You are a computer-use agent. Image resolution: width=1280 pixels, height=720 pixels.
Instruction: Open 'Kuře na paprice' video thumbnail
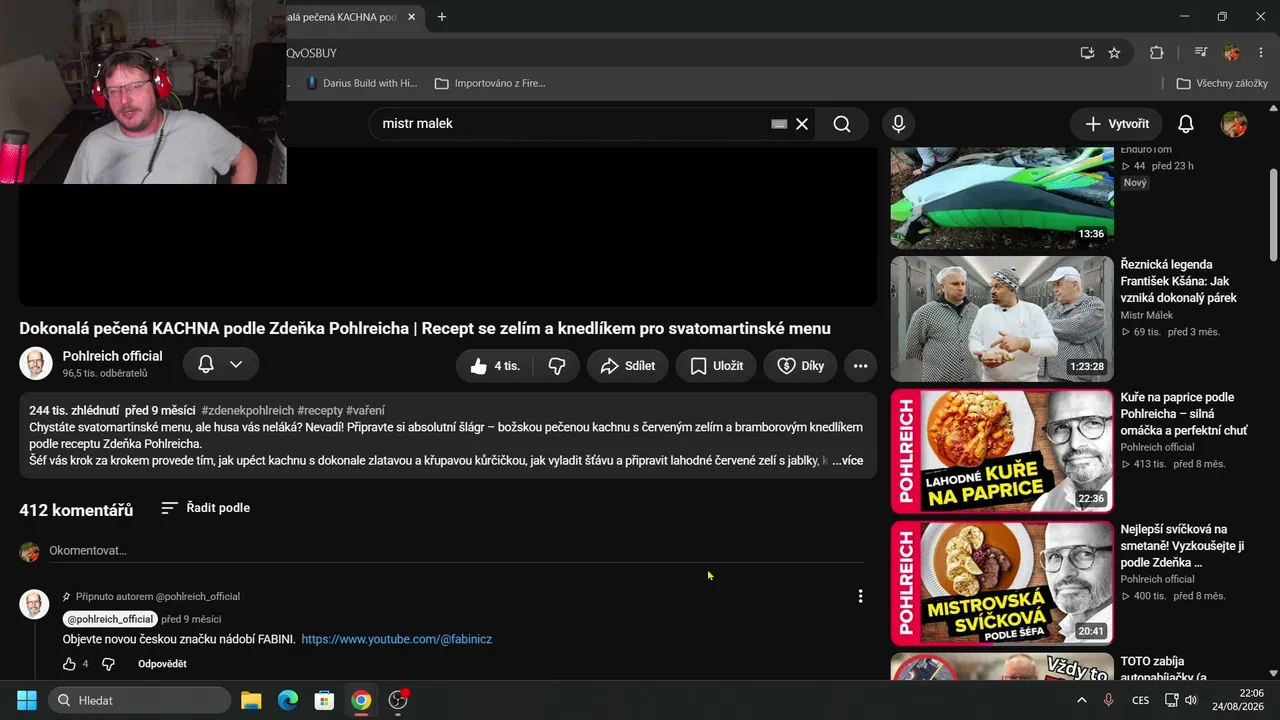(1002, 451)
